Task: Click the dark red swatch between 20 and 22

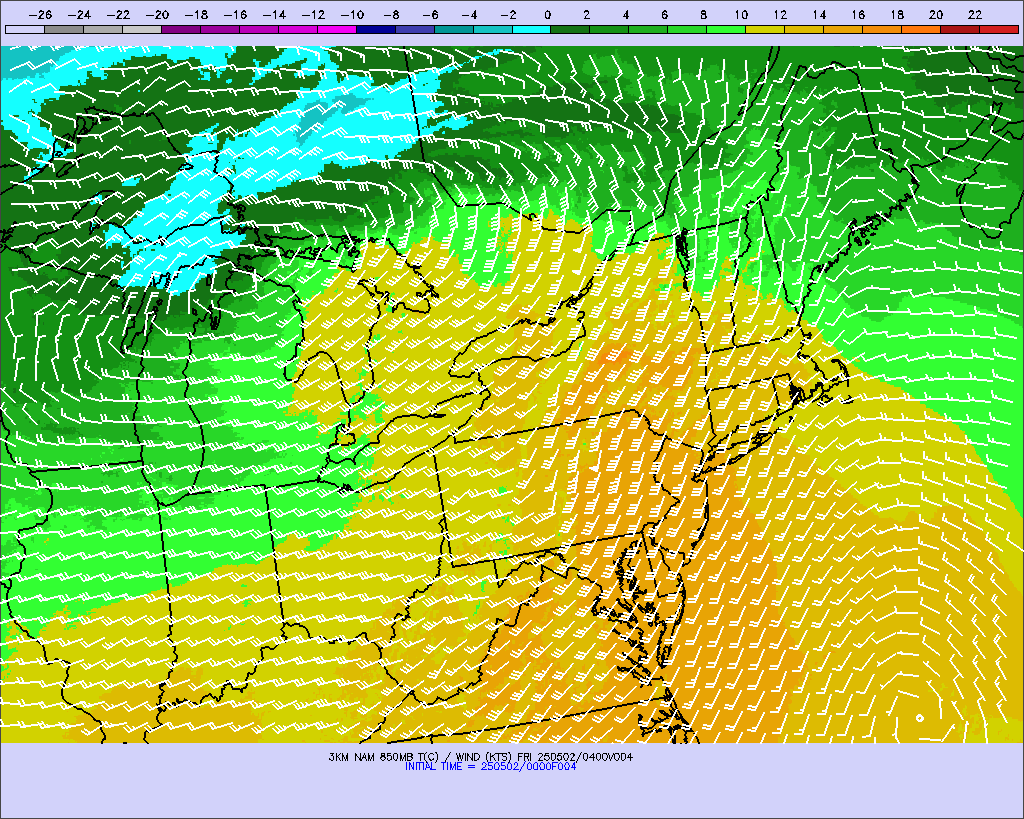Action: pyautogui.click(x=960, y=29)
